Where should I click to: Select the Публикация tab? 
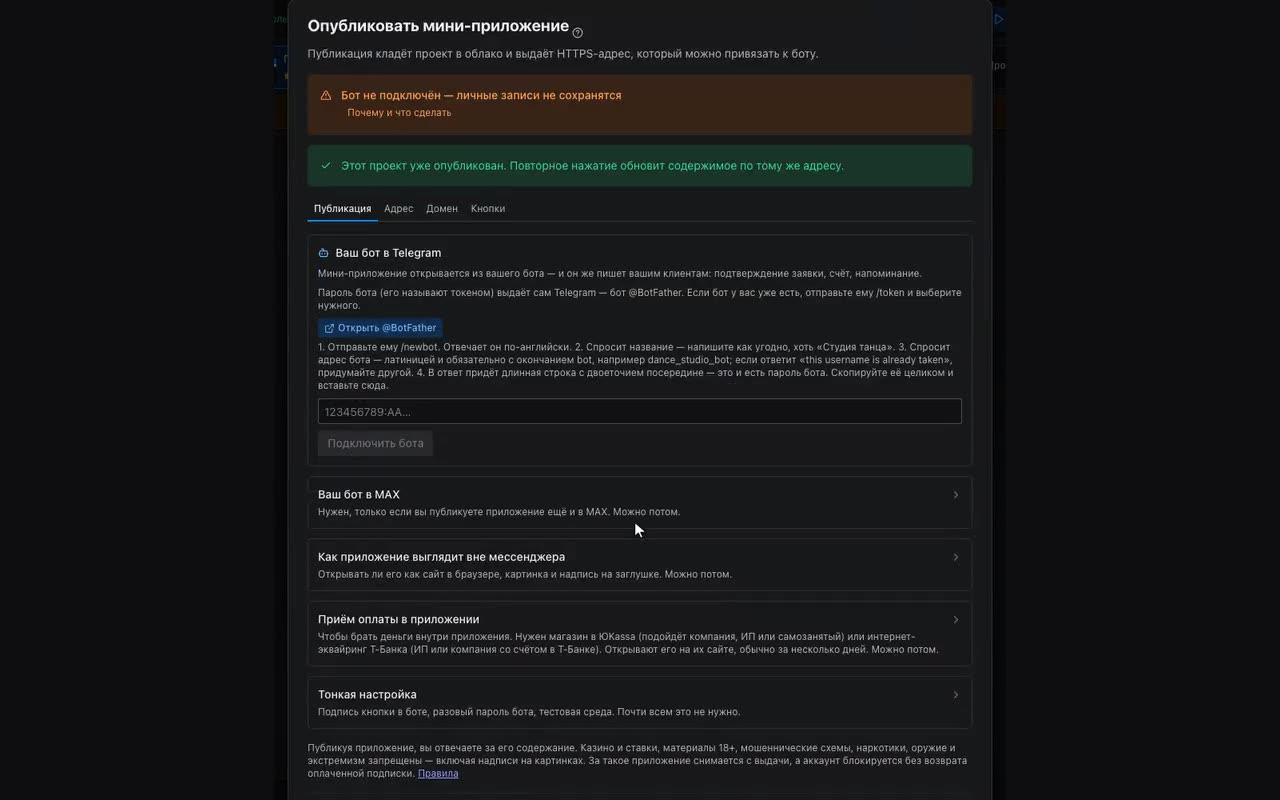(x=342, y=209)
